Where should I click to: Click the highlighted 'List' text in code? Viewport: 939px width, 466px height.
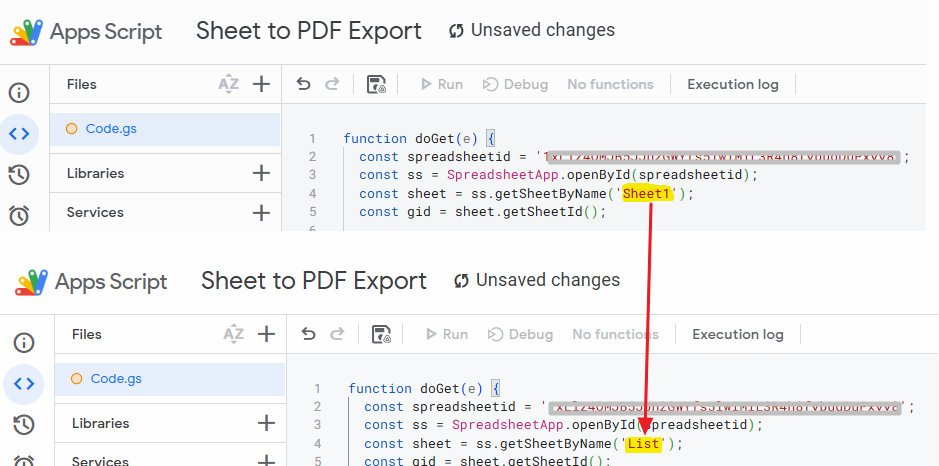[x=643, y=443]
